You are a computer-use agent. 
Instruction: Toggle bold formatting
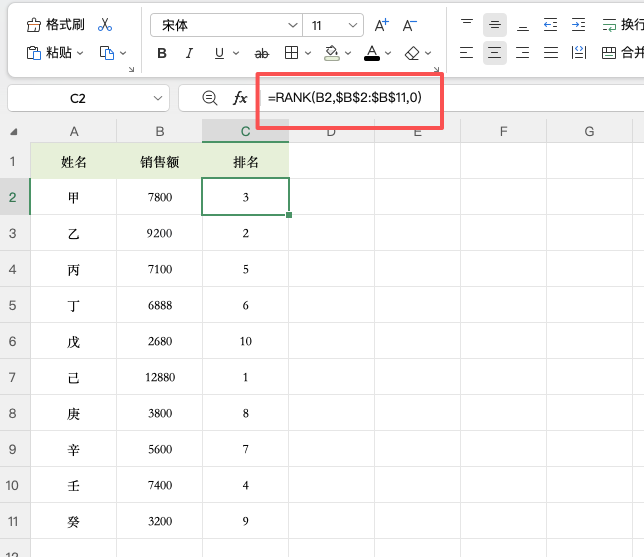pos(162,53)
